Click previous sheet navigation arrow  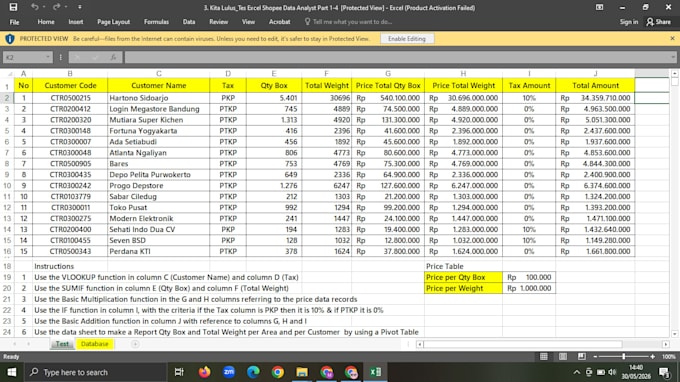coord(15,344)
